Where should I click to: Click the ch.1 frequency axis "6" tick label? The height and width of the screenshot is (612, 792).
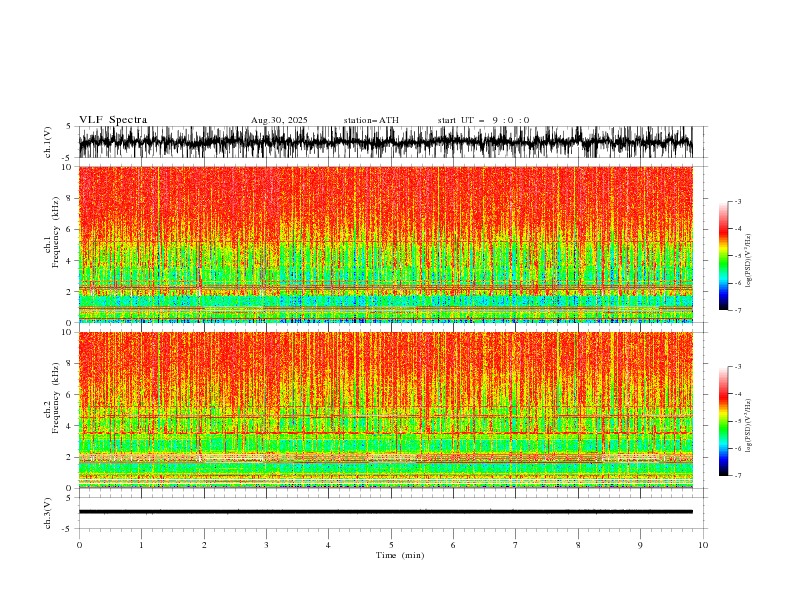pos(69,229)
